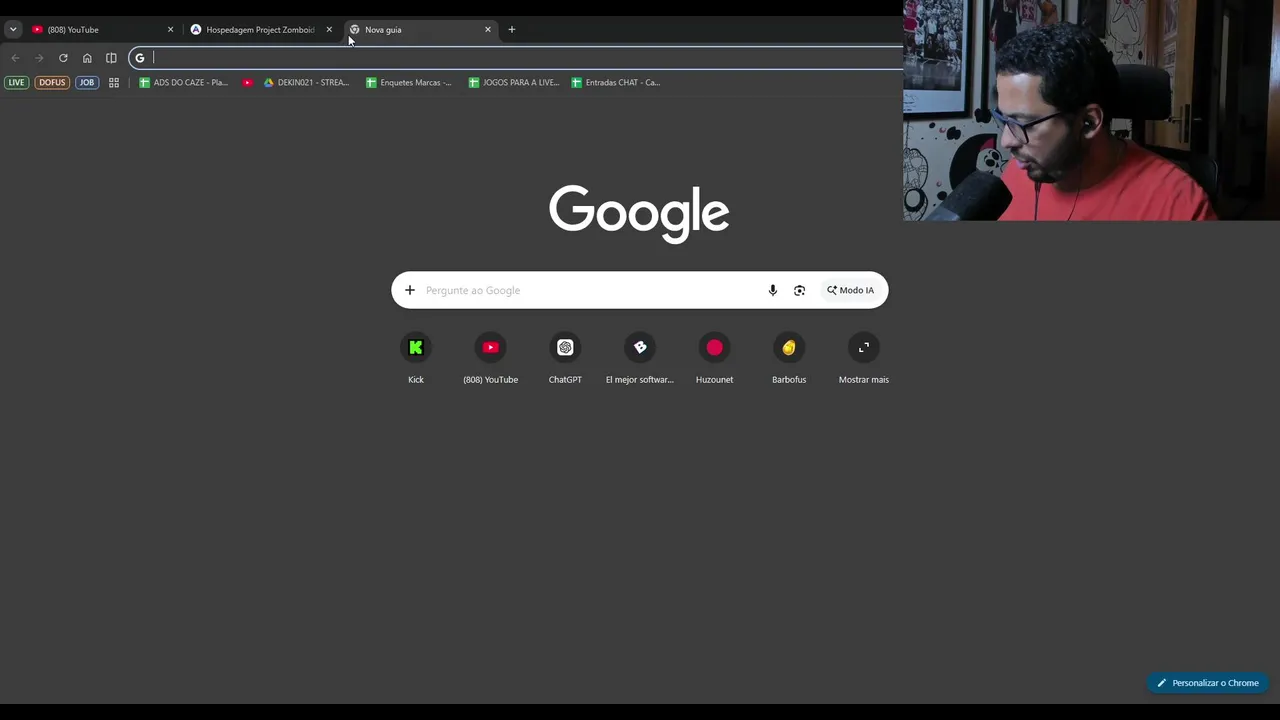Open the JOGOS PARA A LIVE bookmark
Screen dimensions: 1280x720
point(514,83)
